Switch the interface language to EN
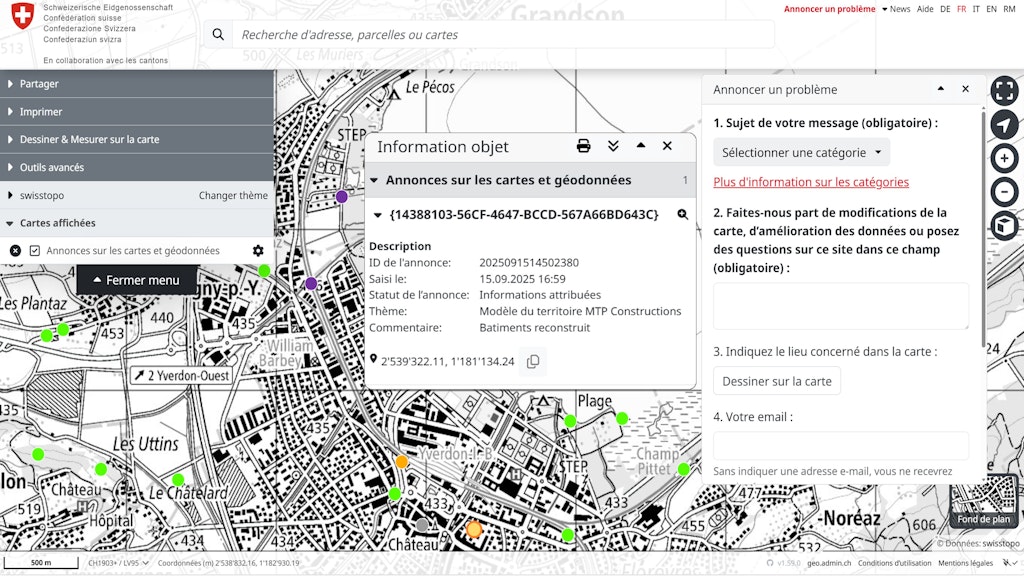Image resolution: width=1024 pixels, height=576 pixels. (x=991, y=8)
